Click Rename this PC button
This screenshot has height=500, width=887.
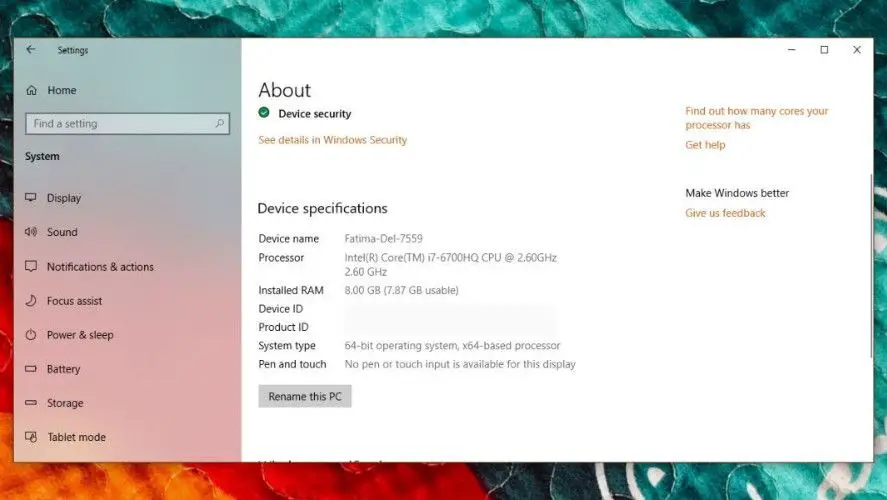click(305, 396)
